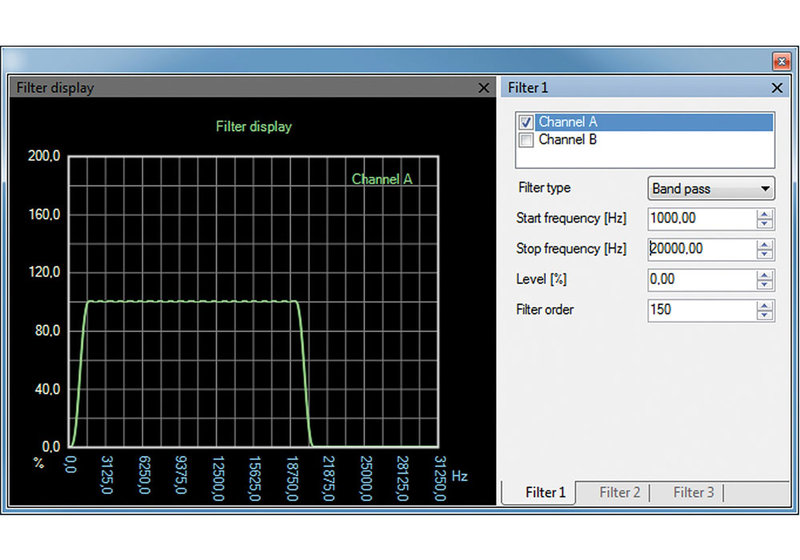The width and height of the screenshot is (800, 560).
Task: Click the 25000,0 x-axis frequency label
Action: 366,478
